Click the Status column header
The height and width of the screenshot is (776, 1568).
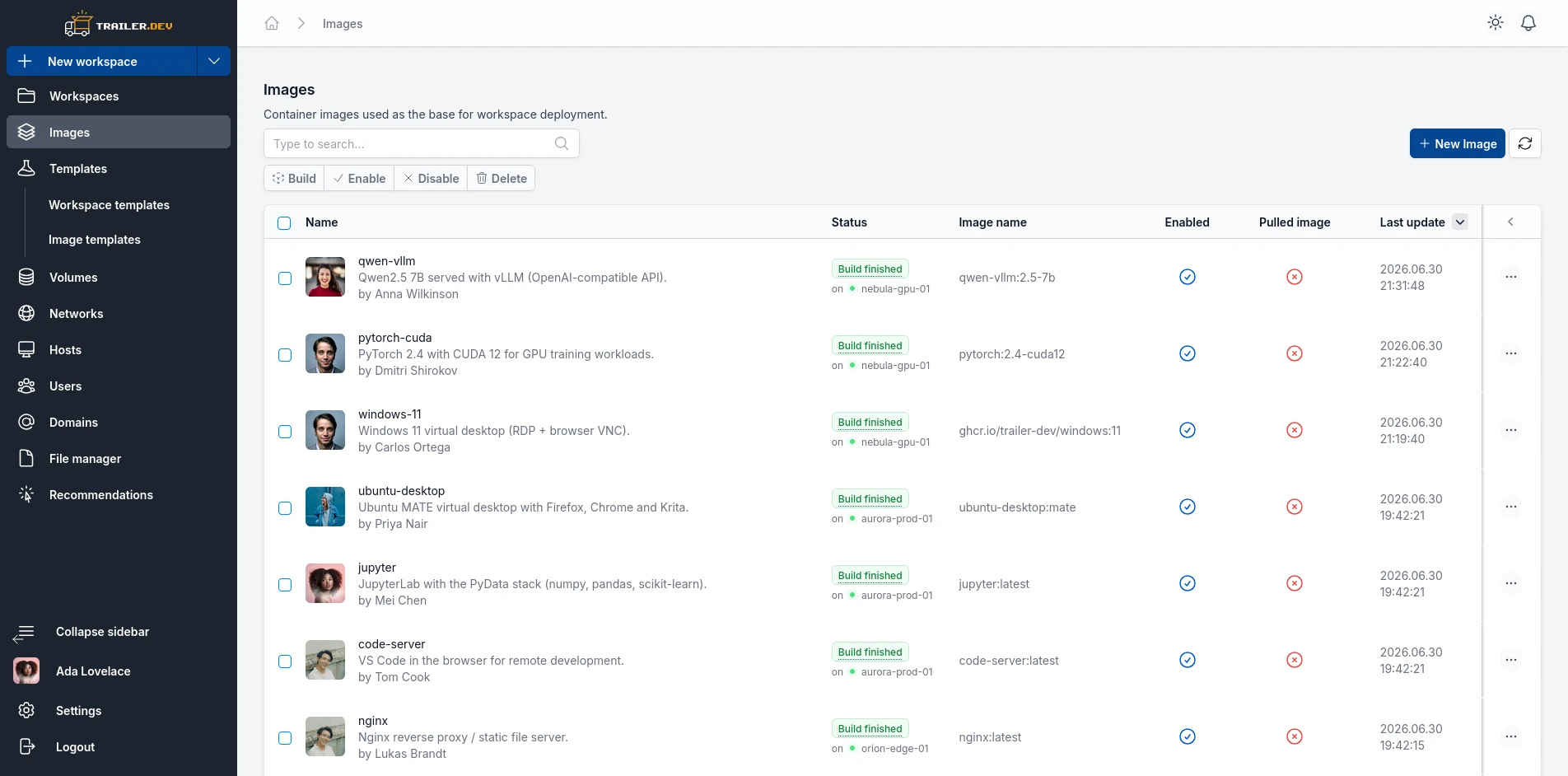pyautogui.click(x=849, y=222)
